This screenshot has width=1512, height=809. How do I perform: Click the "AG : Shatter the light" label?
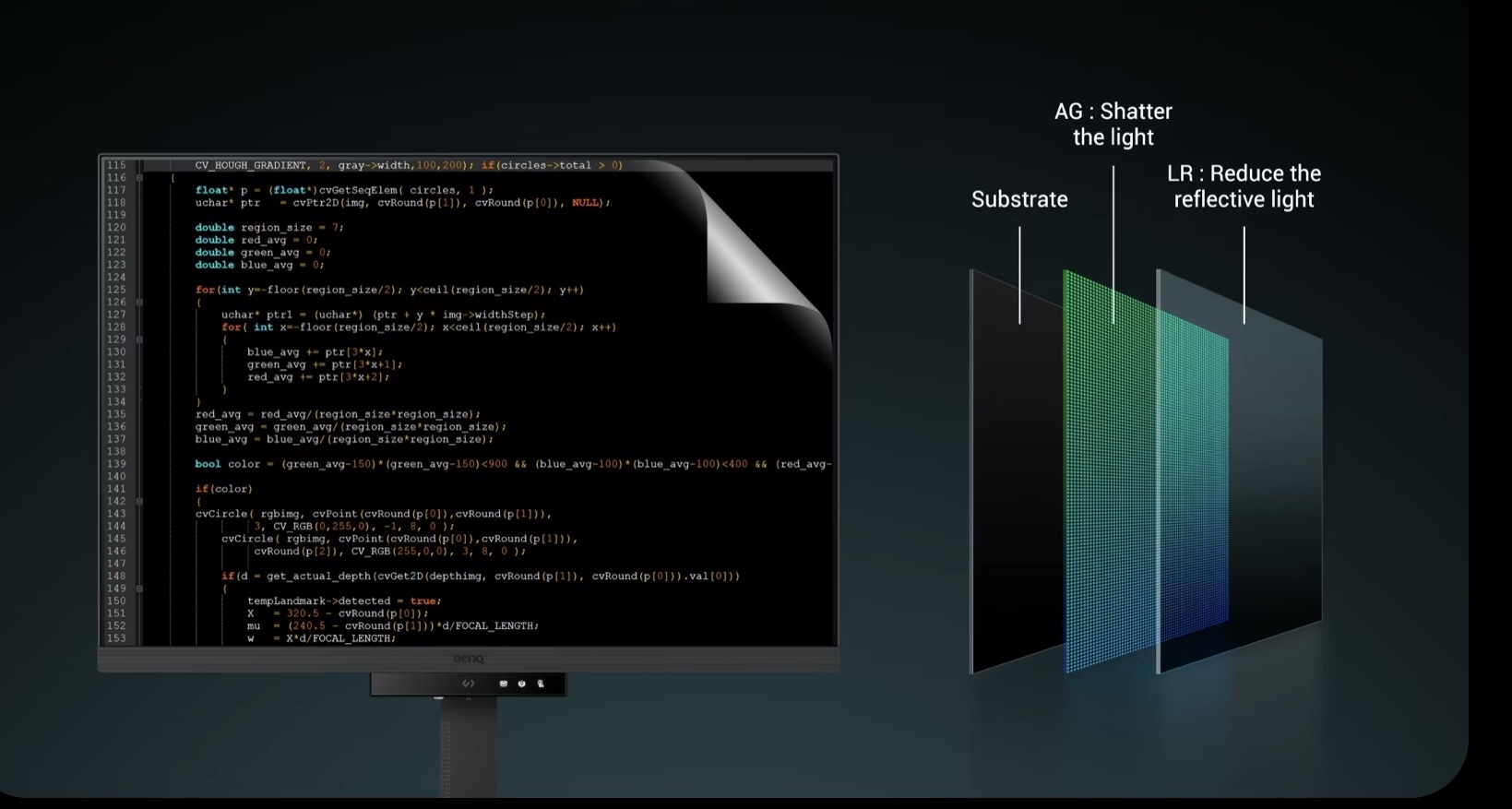click(x=1113, y=124)
